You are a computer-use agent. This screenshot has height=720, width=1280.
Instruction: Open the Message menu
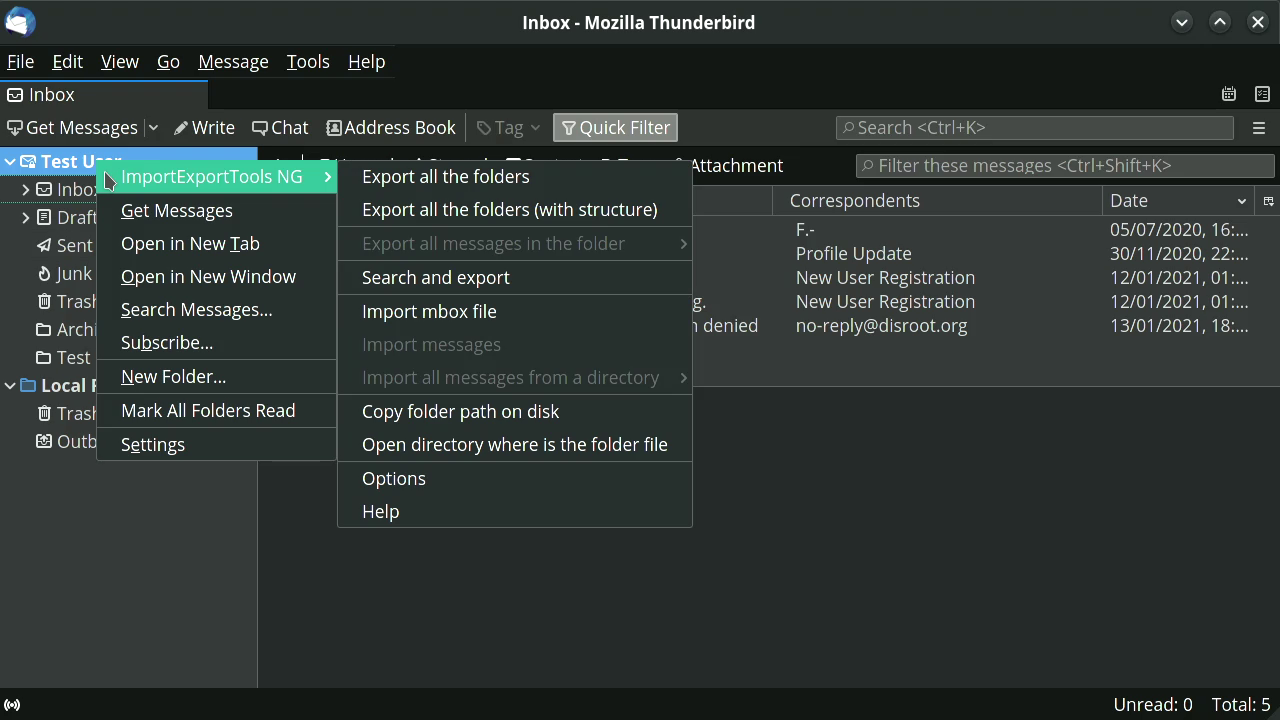point(233,62)
